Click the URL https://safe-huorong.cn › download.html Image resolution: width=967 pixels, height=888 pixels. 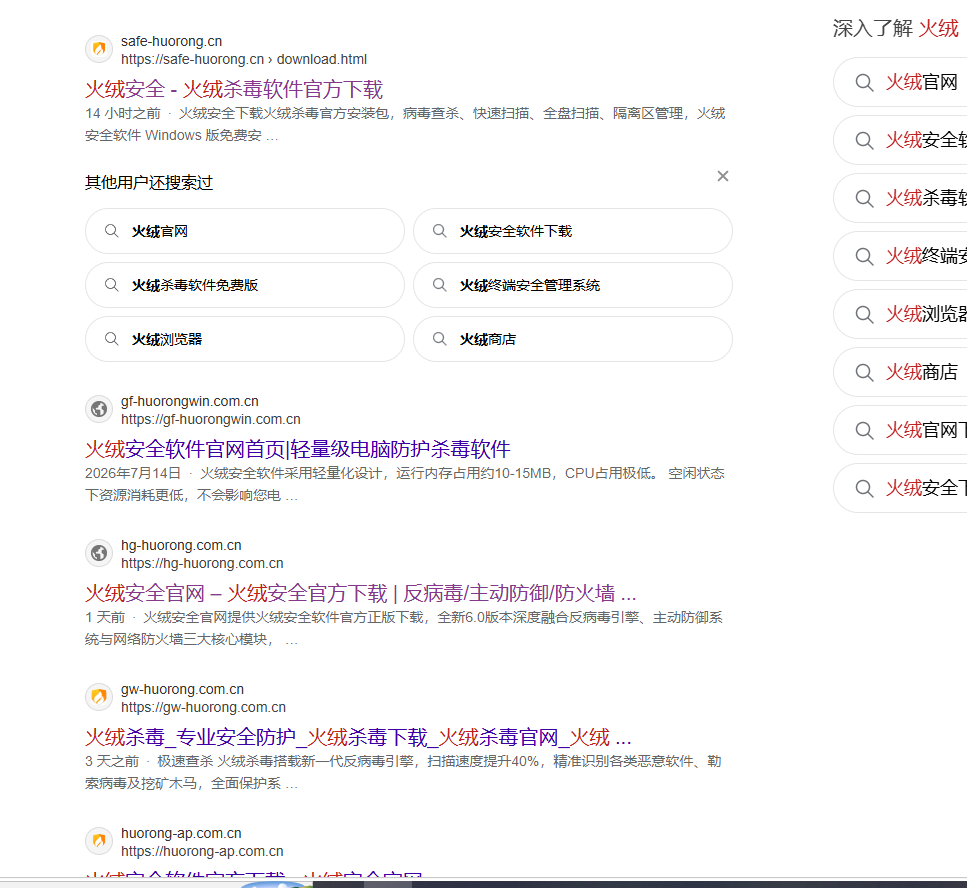244,59
